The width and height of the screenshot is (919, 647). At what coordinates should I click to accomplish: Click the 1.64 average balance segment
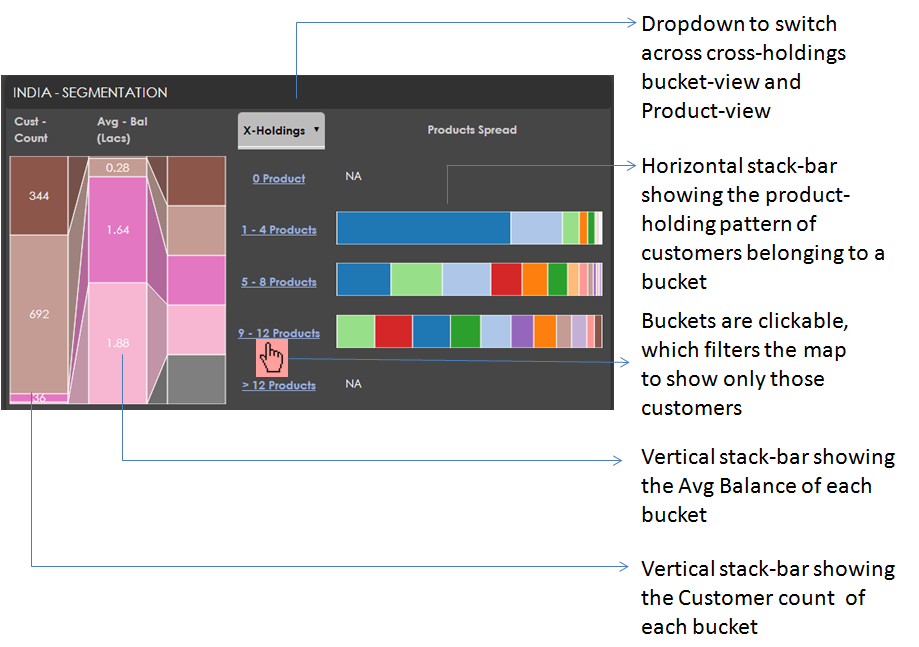pos(118,230)
